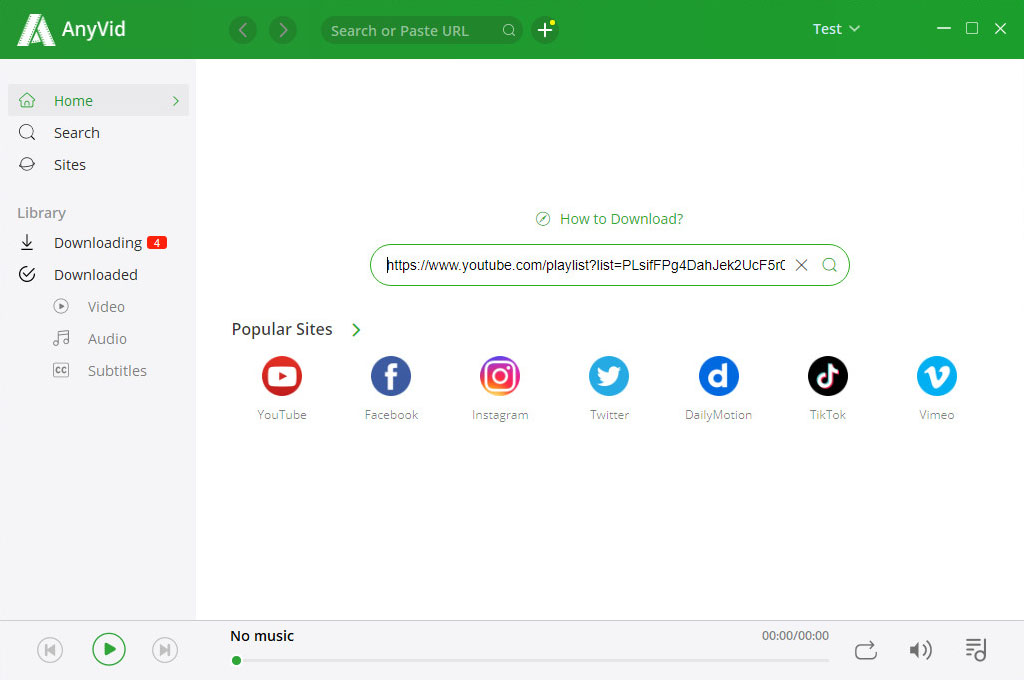Image resolution: width=1024 pixels, height=680 pixels.
Task: Select Home in the sidebar
Action: 99,101
